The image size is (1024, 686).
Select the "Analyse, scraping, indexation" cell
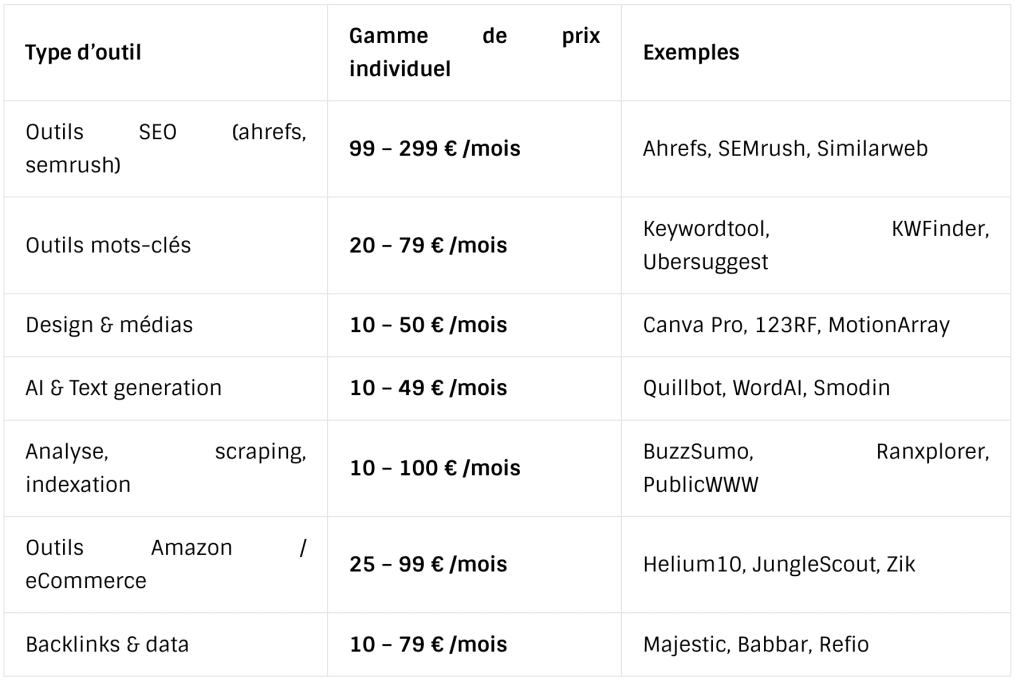pyautogui.click(x=166, y=468)
